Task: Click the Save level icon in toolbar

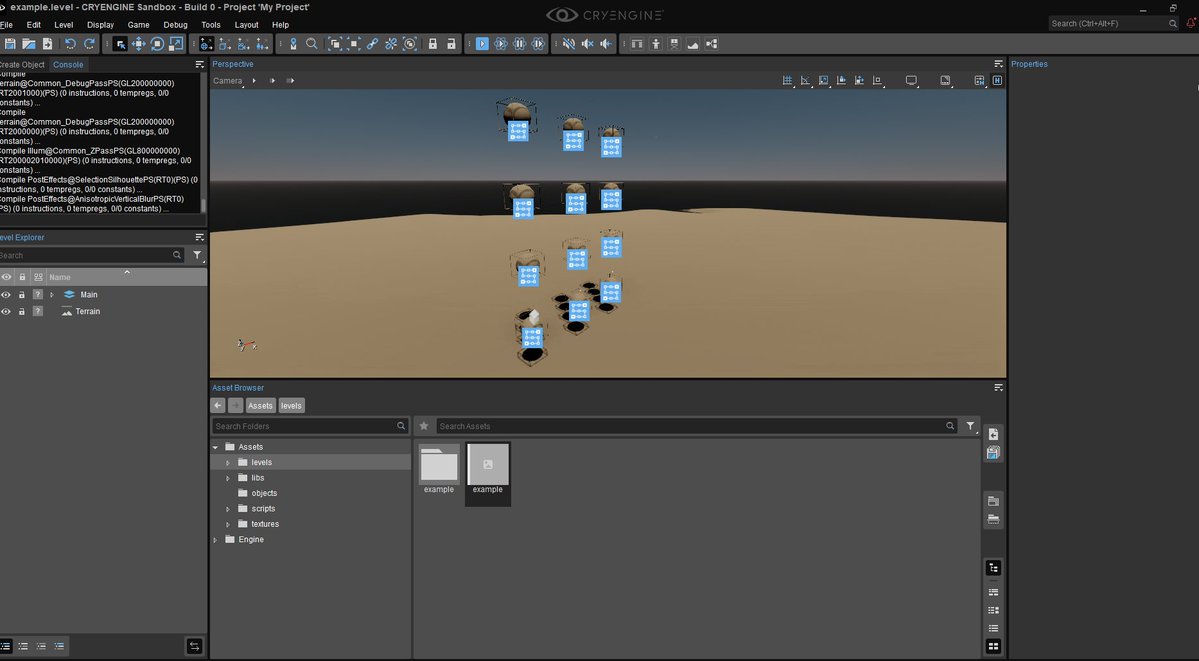Action: (10, 44)
